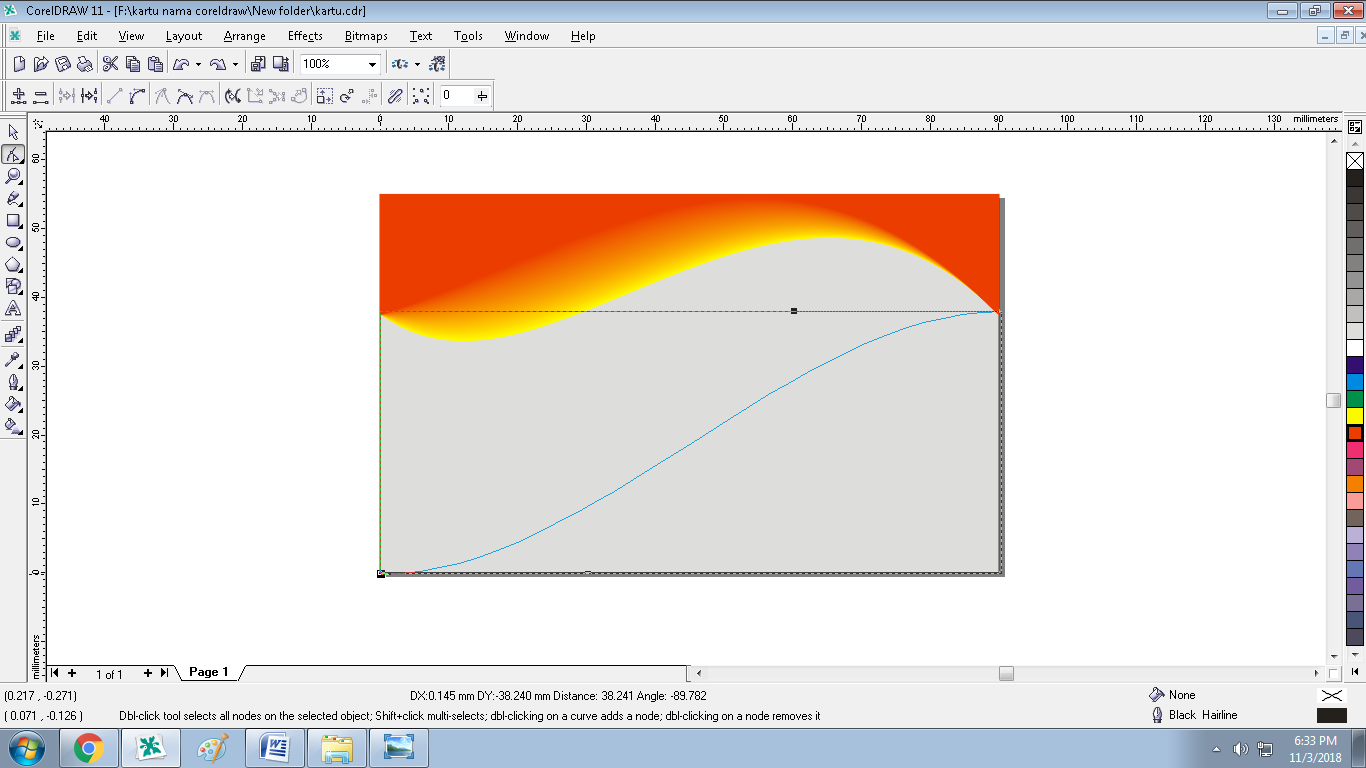The height and width of the screenshot is (768, 1366).
Task: Go to last page navigation button
Action: 164,673
